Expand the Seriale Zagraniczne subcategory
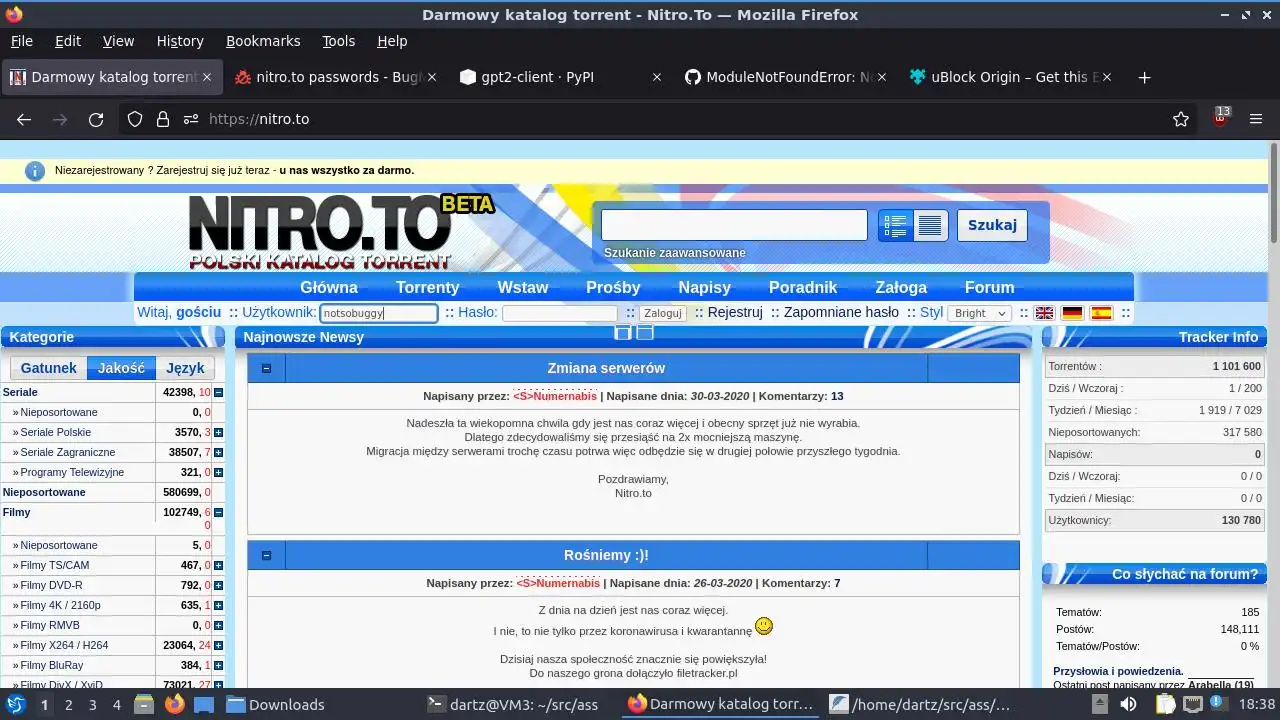This screenshot has height=720, width=1280. [x=219, y=453]
